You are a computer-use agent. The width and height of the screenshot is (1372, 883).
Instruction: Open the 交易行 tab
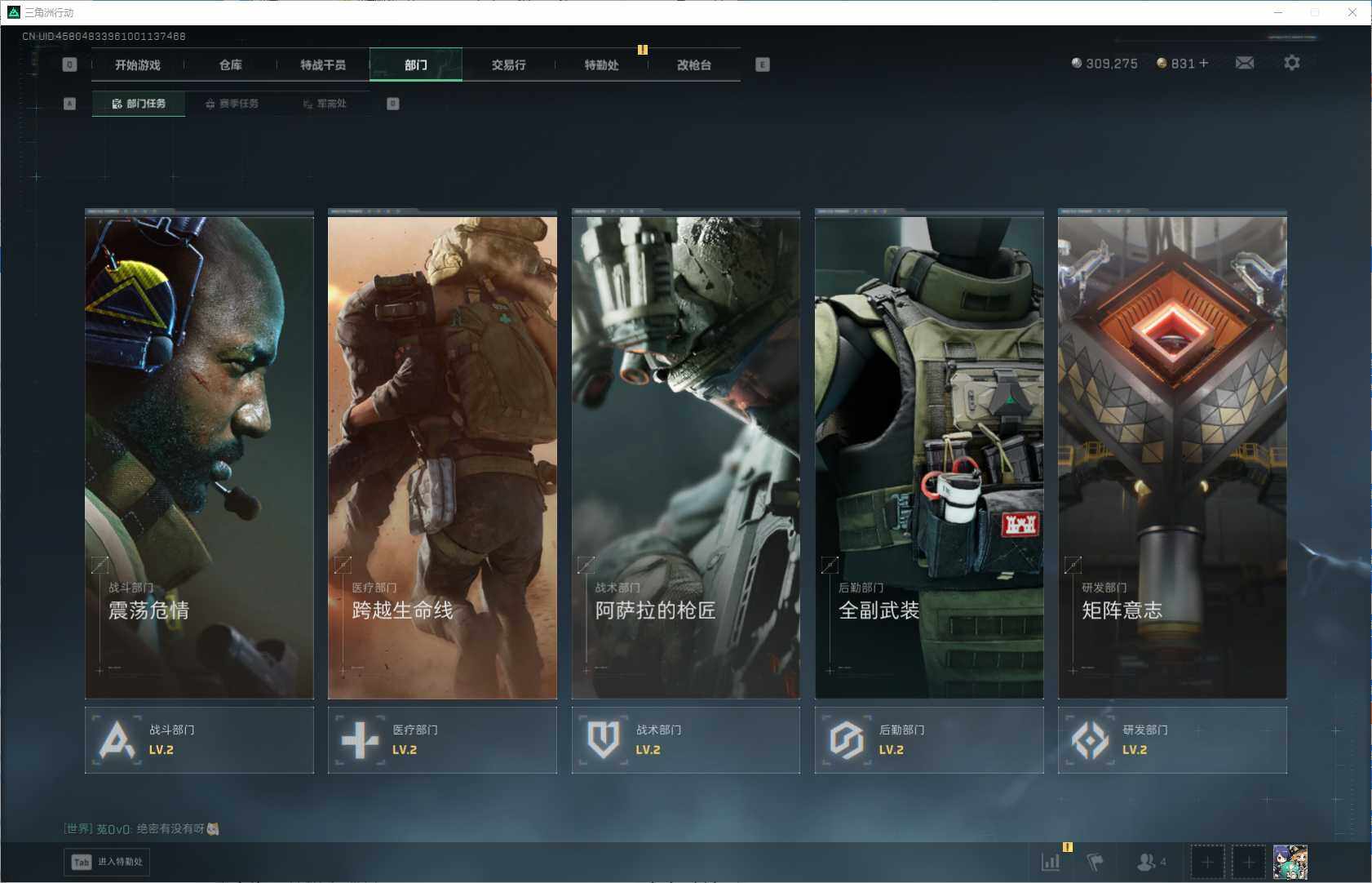point(508,65)
